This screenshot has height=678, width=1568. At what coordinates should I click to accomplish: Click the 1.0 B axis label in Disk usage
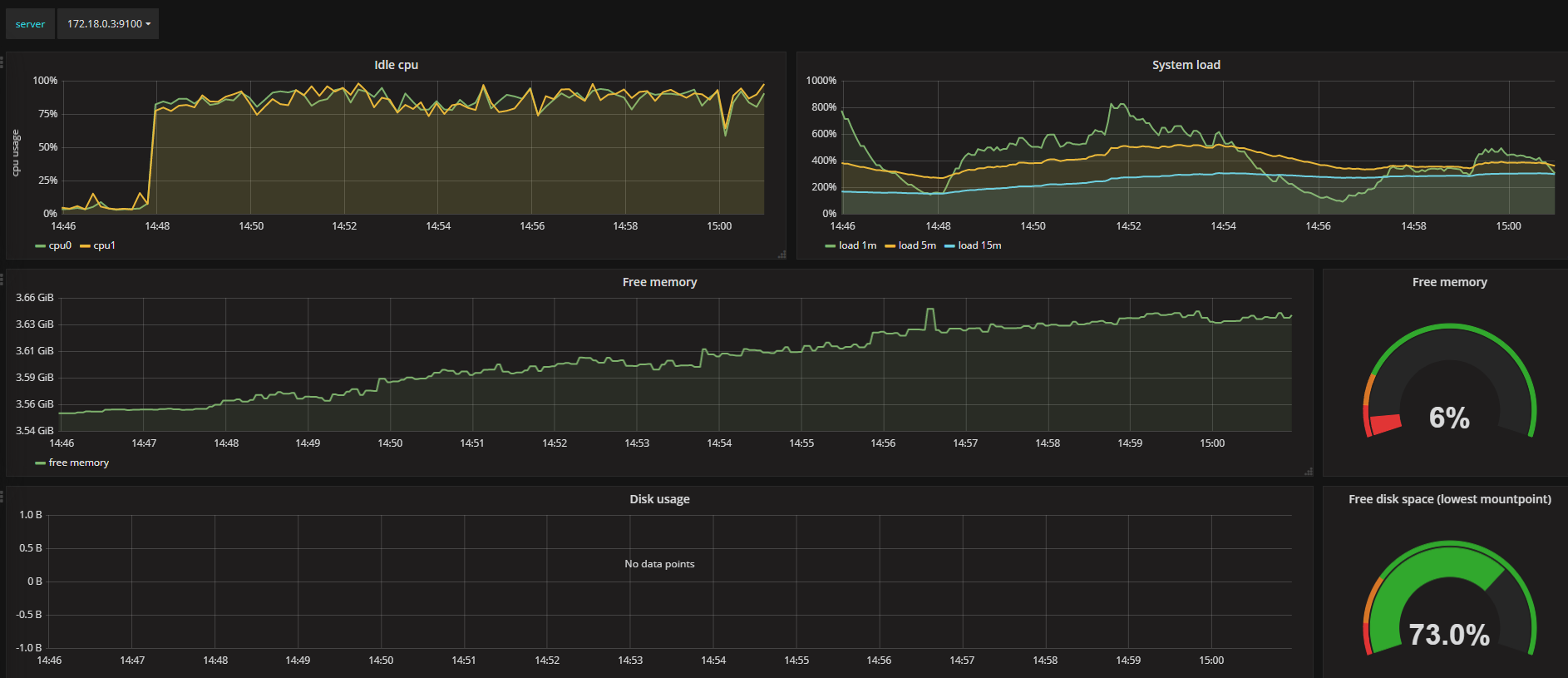[x=31, y=515]
